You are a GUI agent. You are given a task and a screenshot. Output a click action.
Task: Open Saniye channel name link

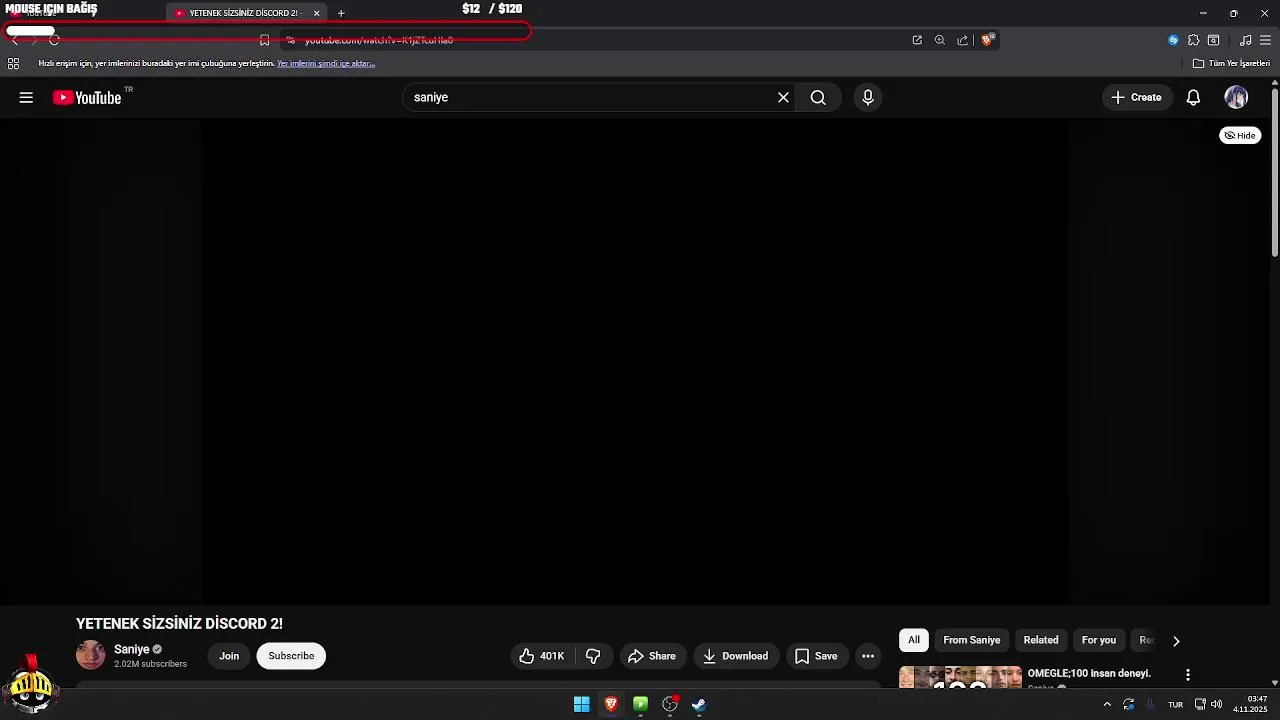[131, 649]
